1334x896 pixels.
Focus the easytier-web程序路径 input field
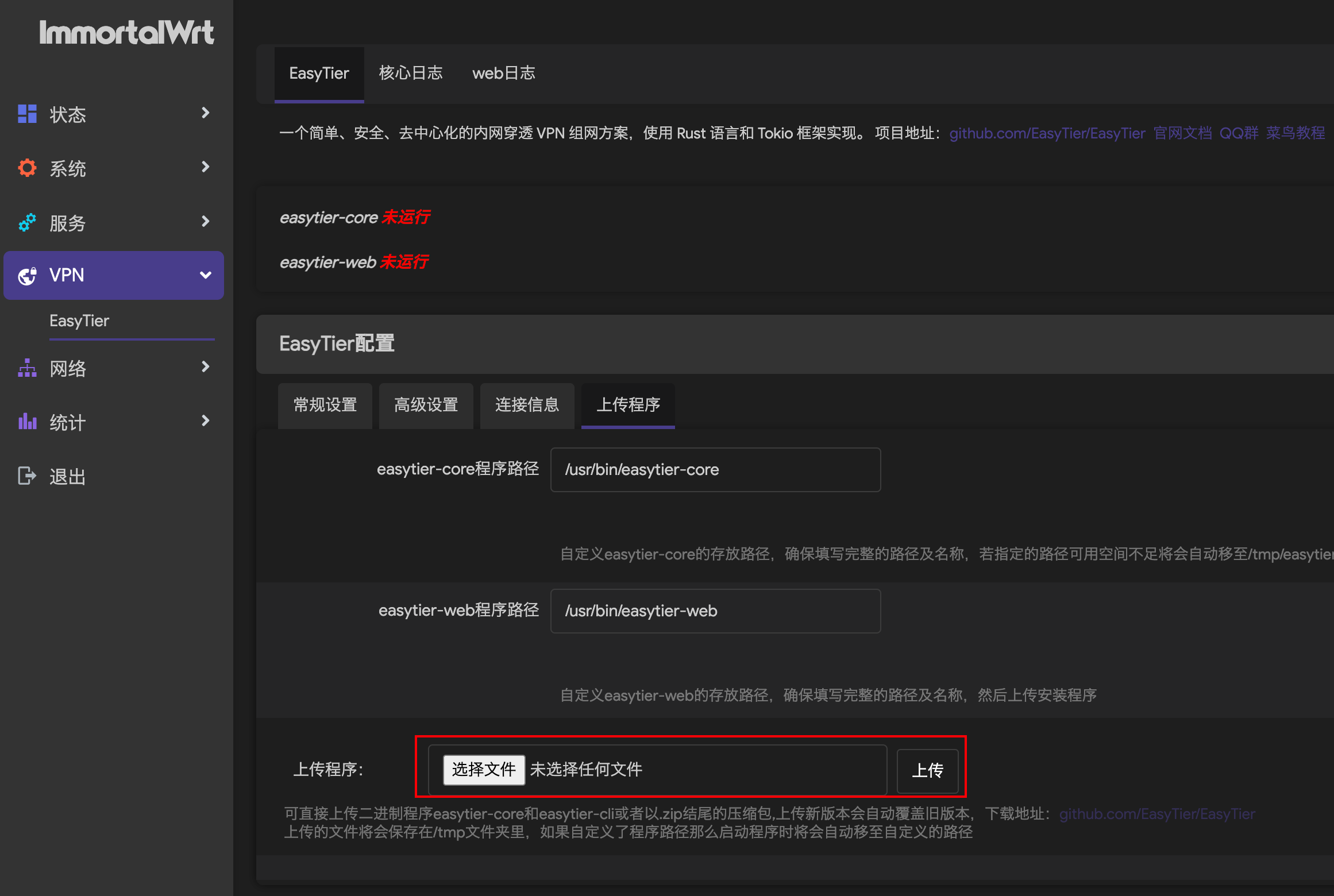coord(715,611)
